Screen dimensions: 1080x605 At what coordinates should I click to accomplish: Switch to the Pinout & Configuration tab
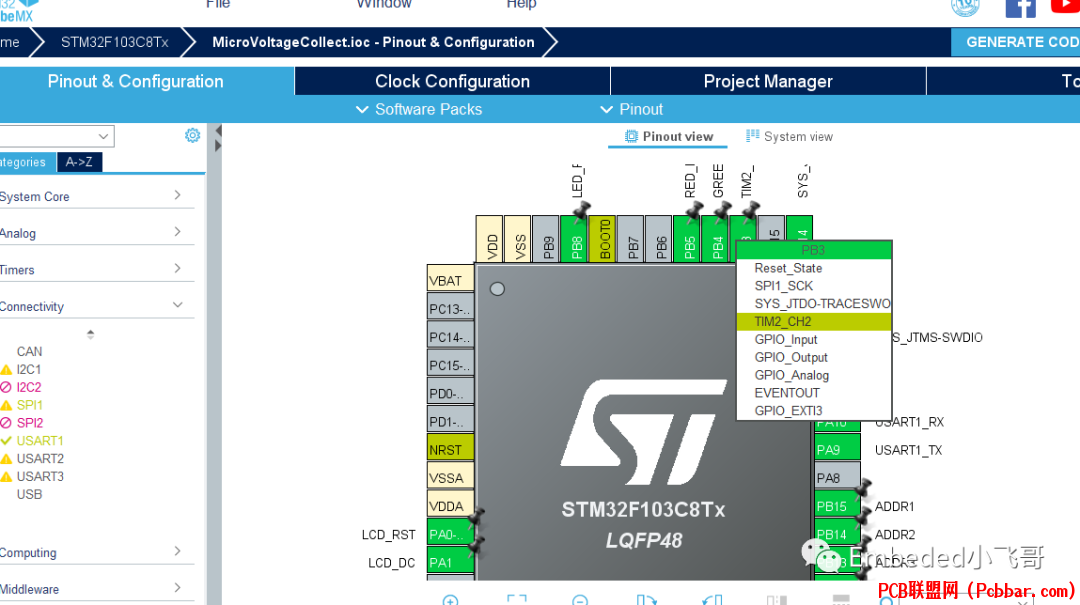pos(136,81)
